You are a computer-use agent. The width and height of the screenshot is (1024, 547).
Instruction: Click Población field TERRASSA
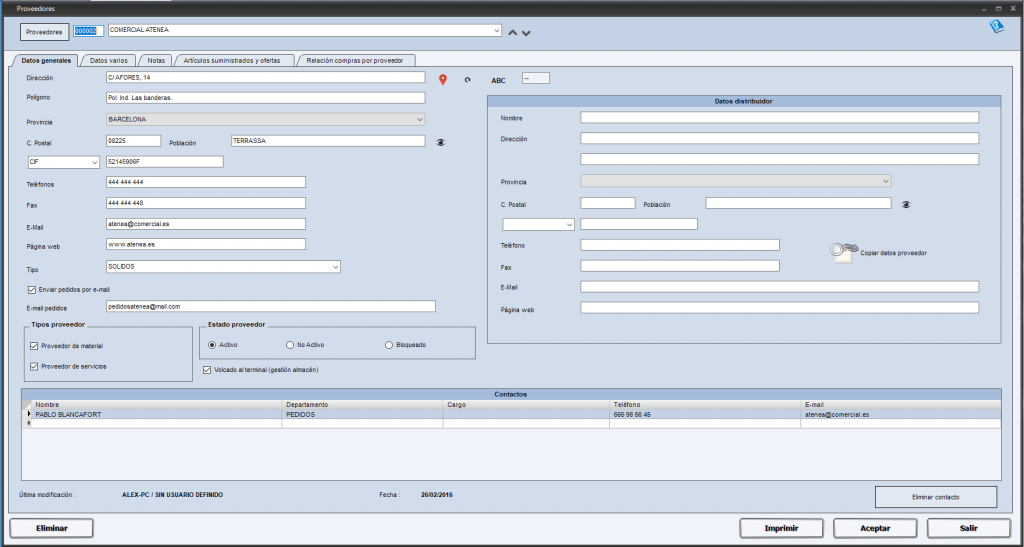(x=328, y=141)
